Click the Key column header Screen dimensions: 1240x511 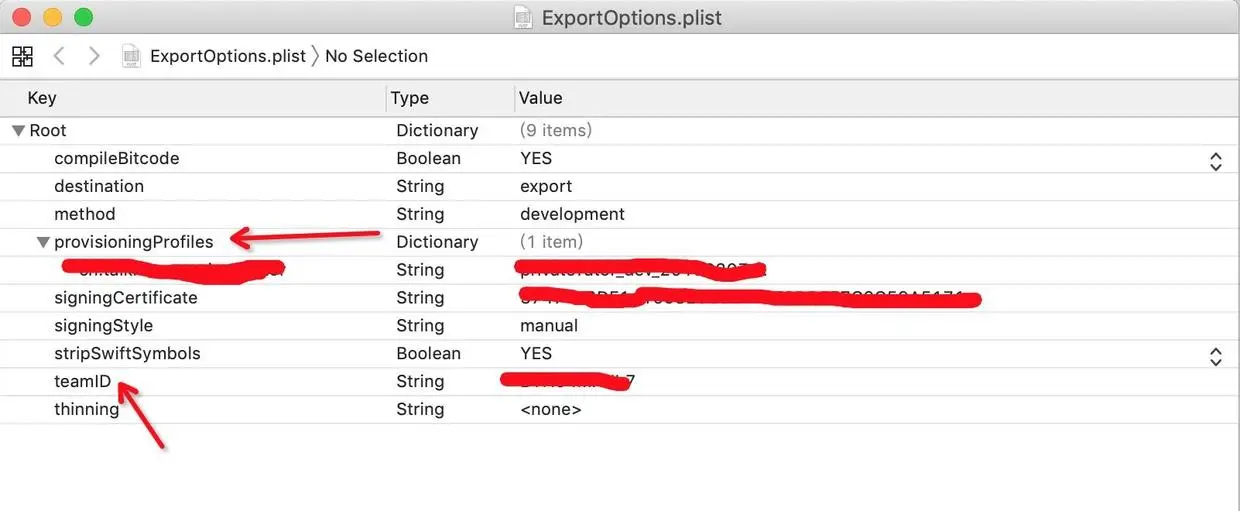[x=42, y=98]
